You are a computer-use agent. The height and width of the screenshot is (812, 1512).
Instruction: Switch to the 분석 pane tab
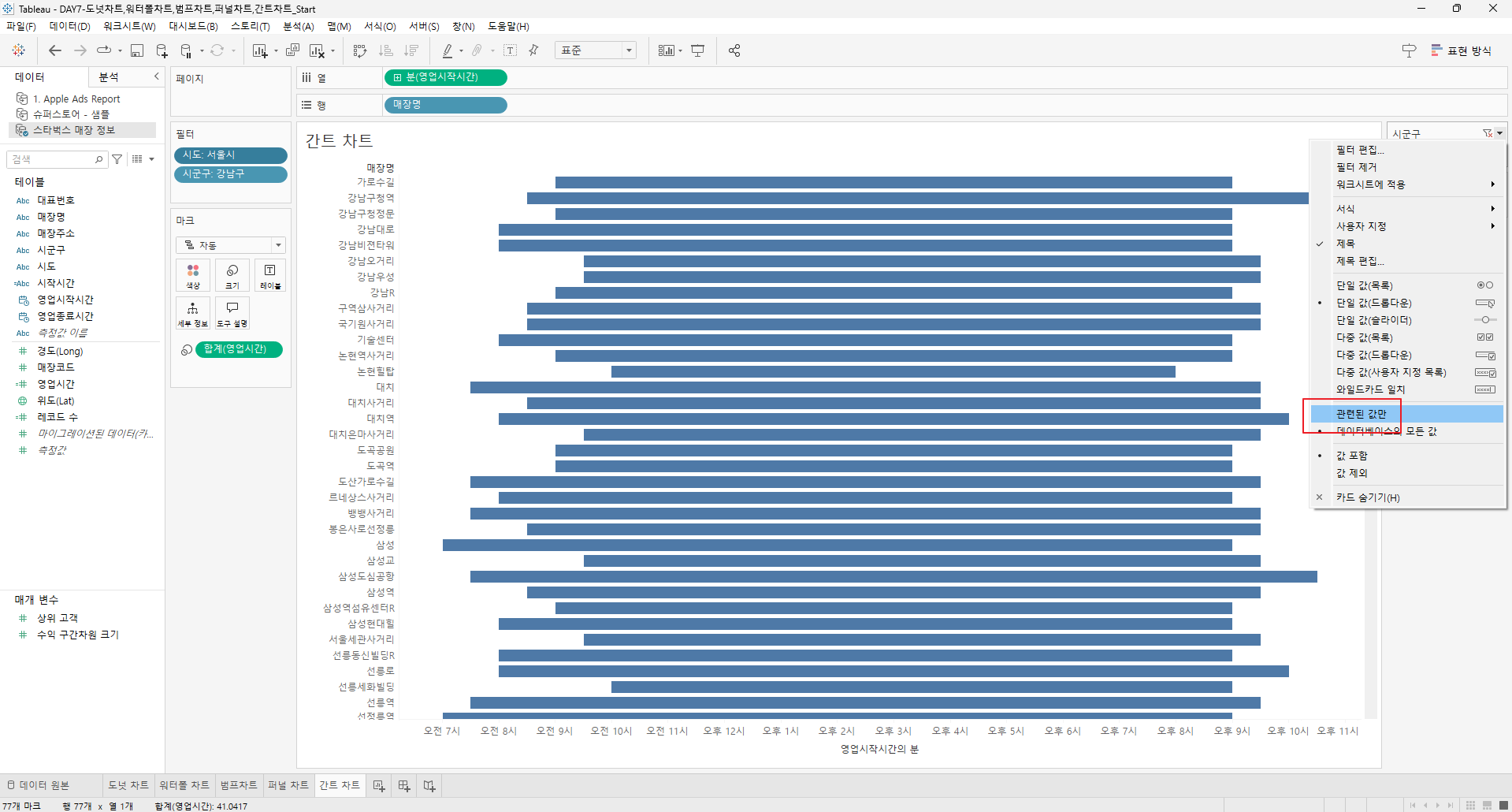[x=108, y=77]
